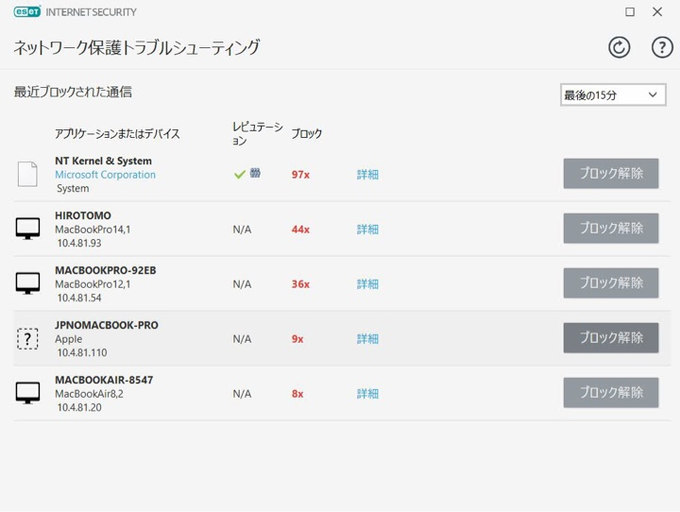
Task: Click the unknown device icon for JPNOMACBOOK-PRO
Action: point(27,339)
